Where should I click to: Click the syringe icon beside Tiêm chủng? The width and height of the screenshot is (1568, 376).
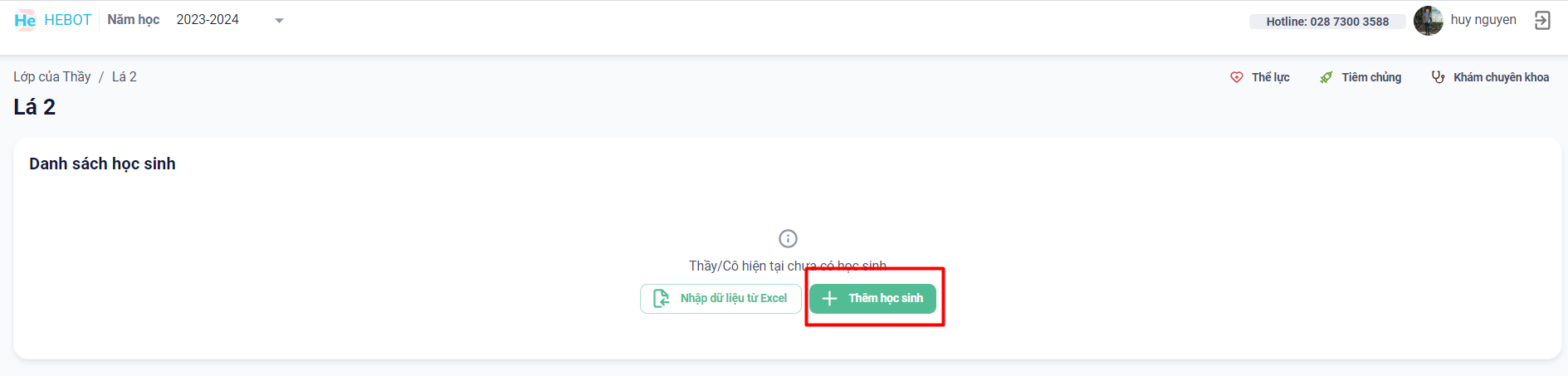(x=1326, y=77)
